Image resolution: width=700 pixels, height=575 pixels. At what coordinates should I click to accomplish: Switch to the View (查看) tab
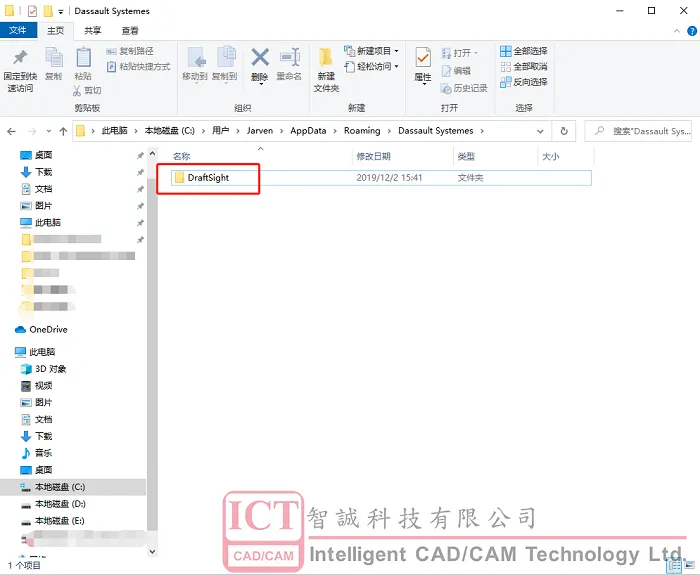(130, 31)
